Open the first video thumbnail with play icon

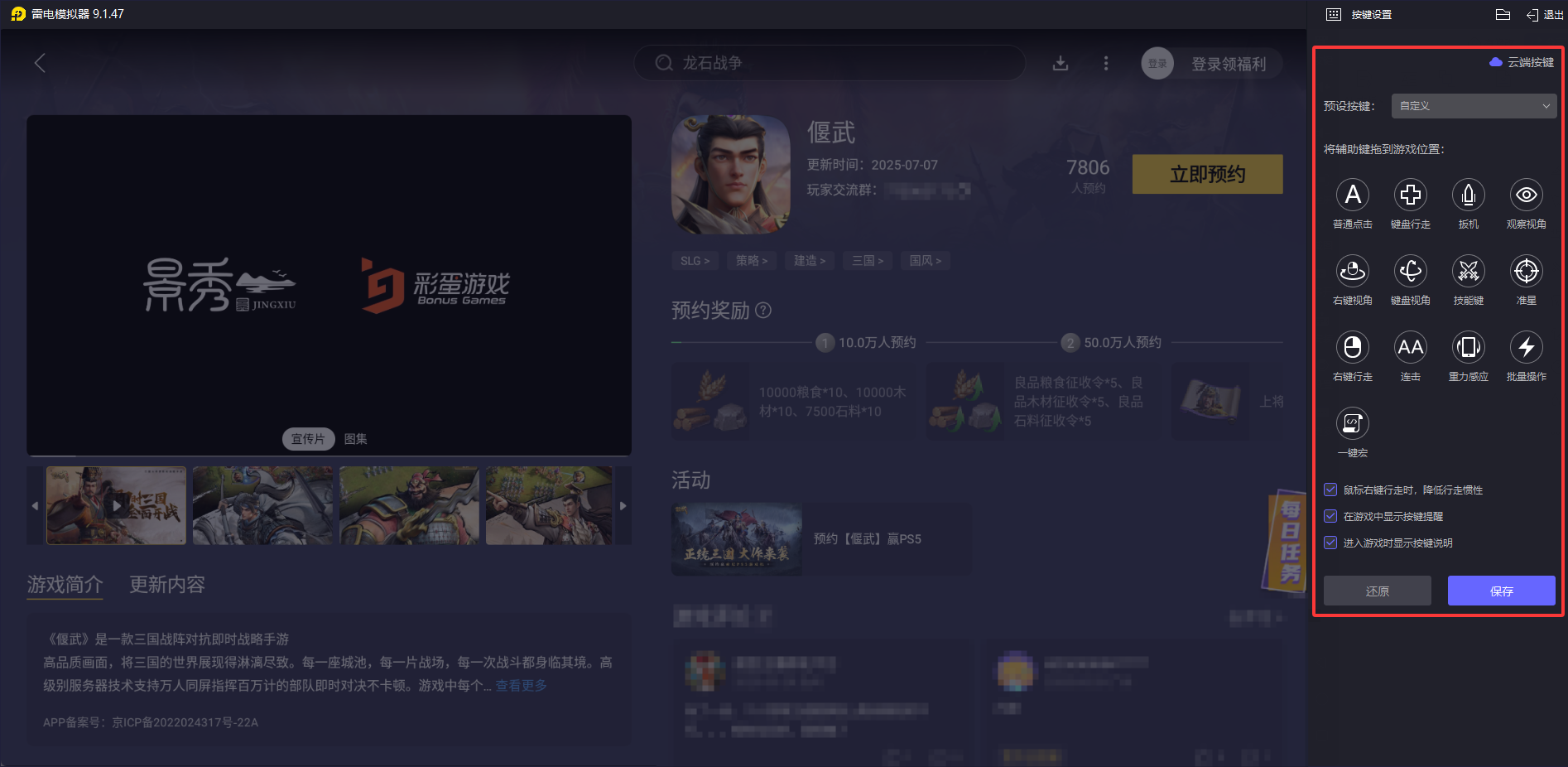point(117,505)
